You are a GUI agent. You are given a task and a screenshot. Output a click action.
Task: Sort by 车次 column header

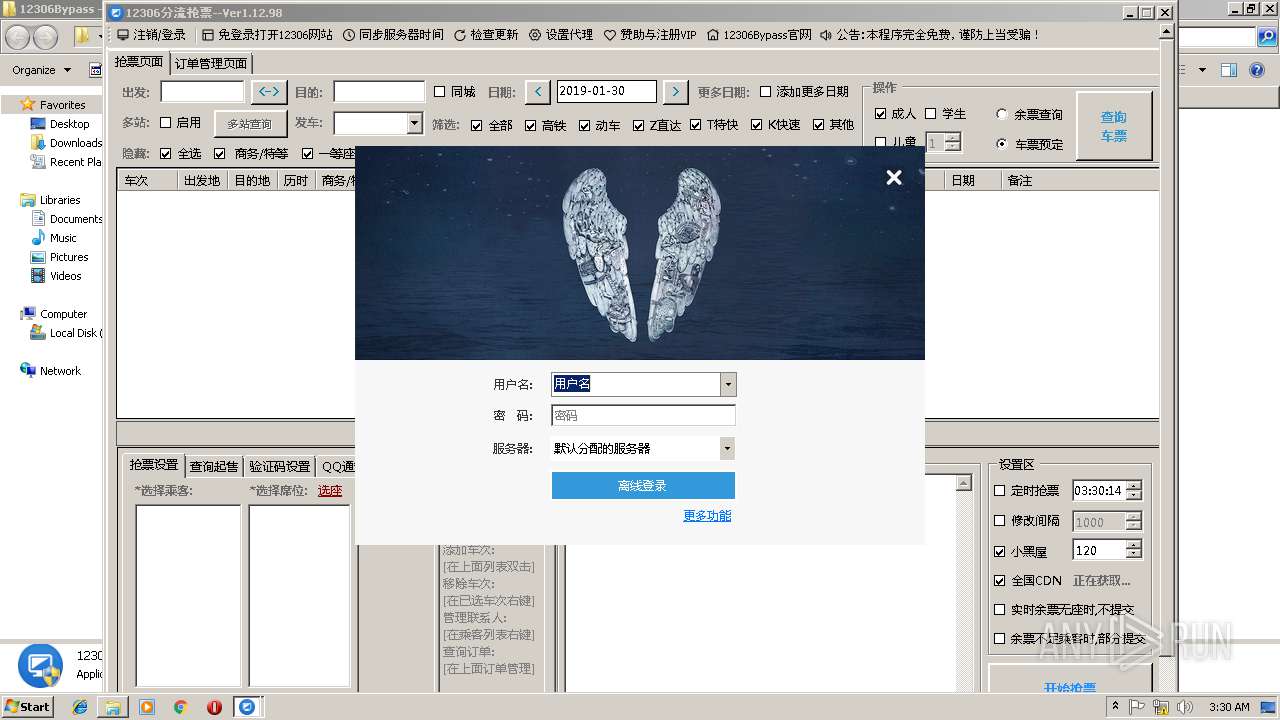click(147, 180)
